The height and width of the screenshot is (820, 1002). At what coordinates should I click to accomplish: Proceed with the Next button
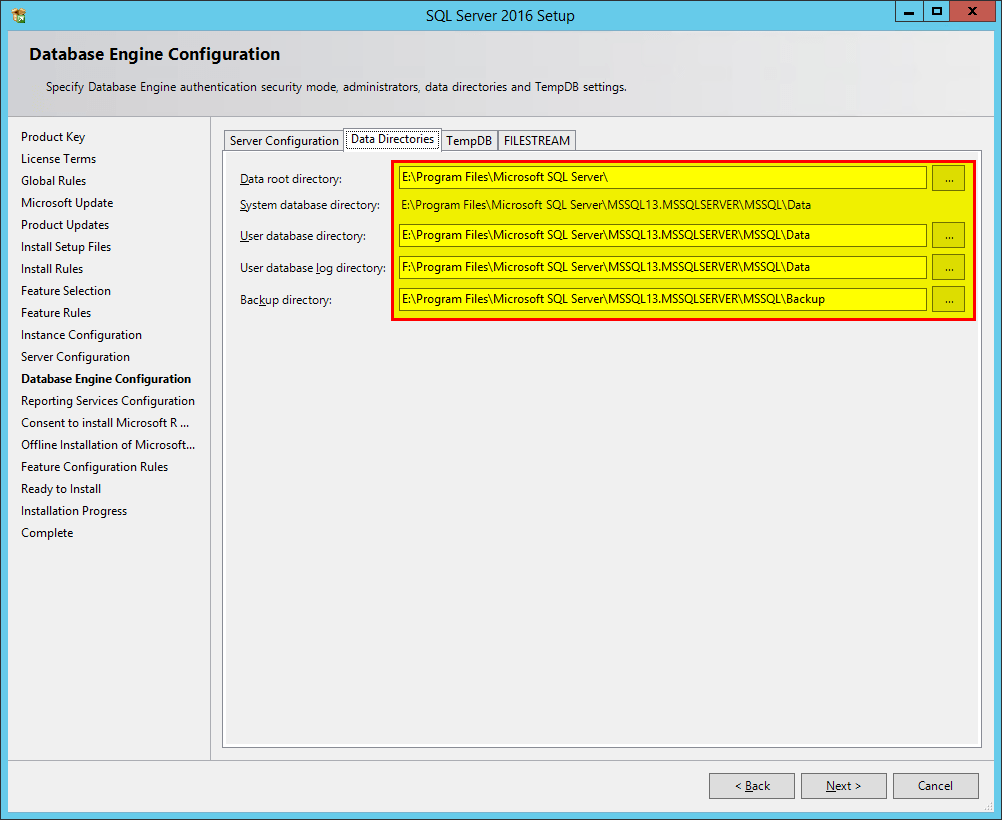pos(844,786)
